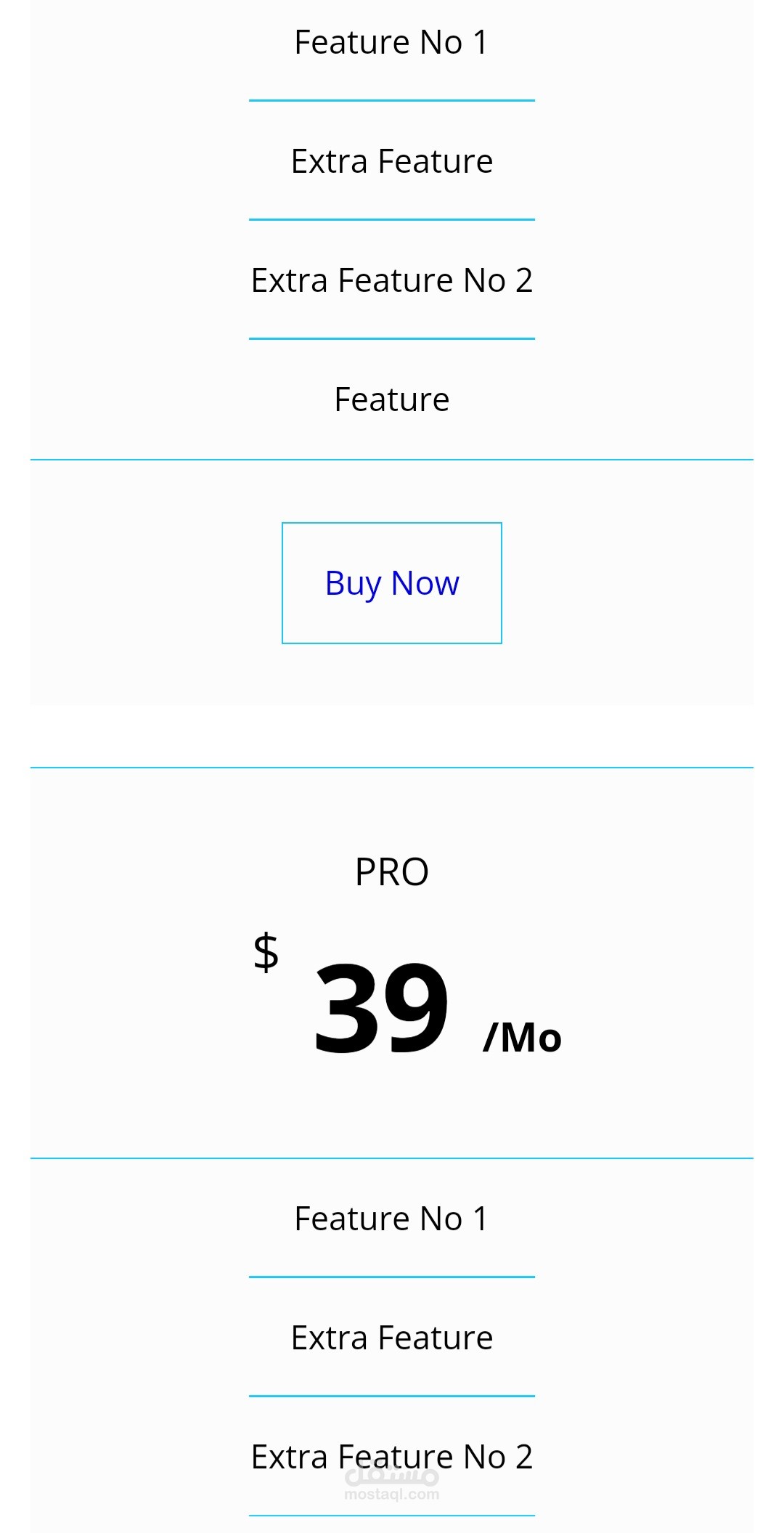784x1533 pixels.
Task: Click the /Mo billing period label
Action: coord(522,1037)
